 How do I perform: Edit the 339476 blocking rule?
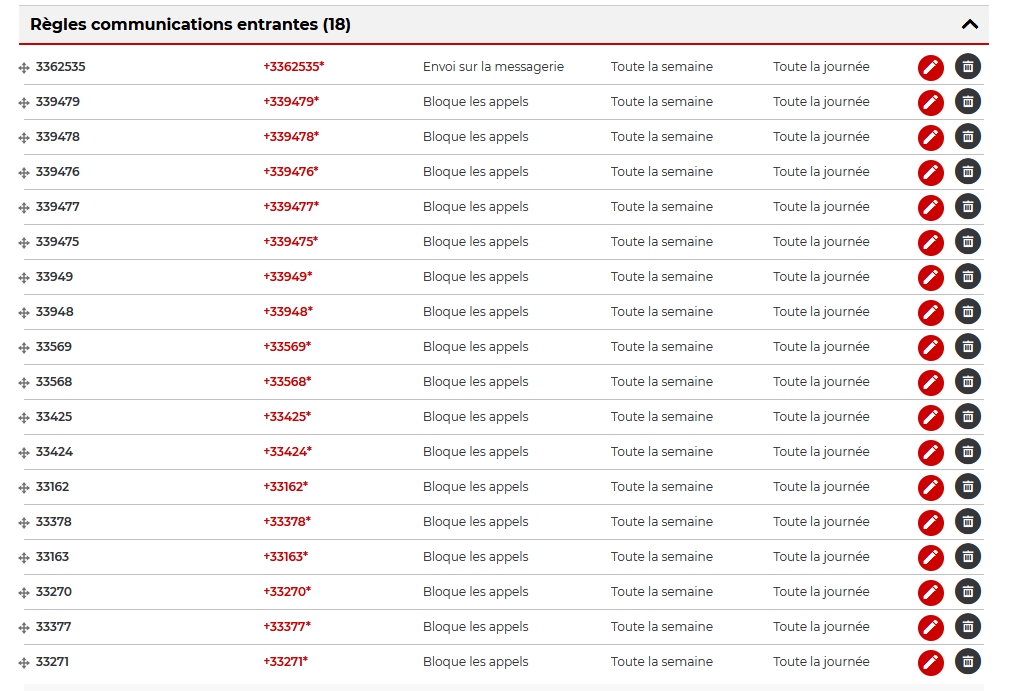pos(931,172)
